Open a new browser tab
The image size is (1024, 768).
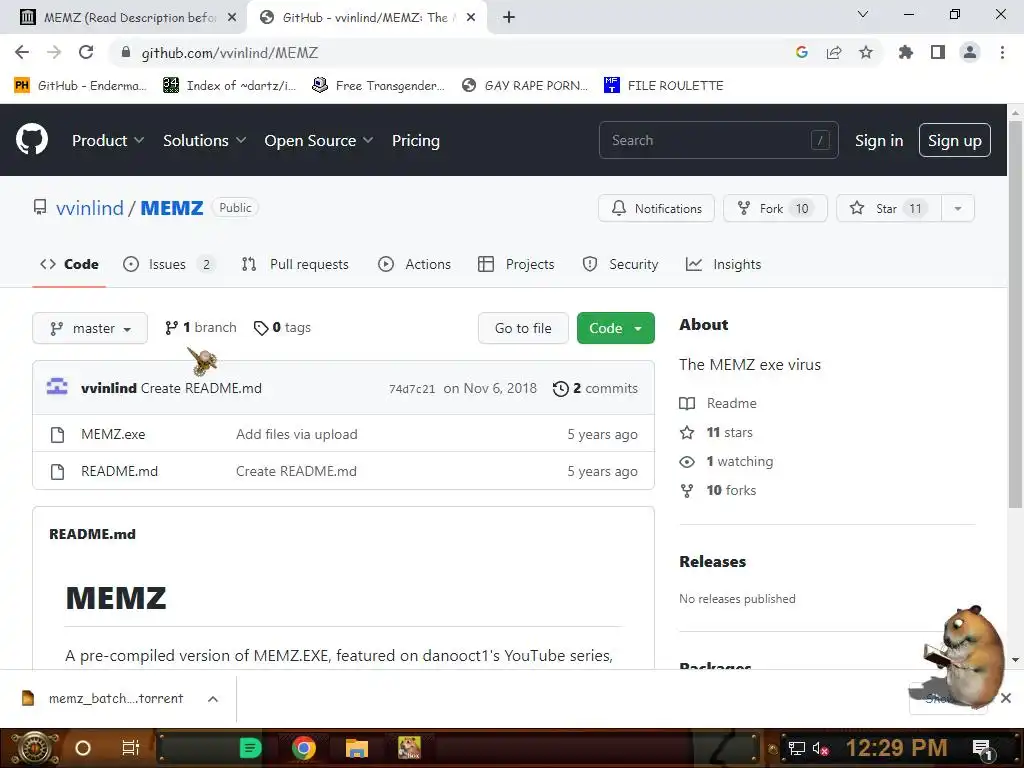[509, 17]
